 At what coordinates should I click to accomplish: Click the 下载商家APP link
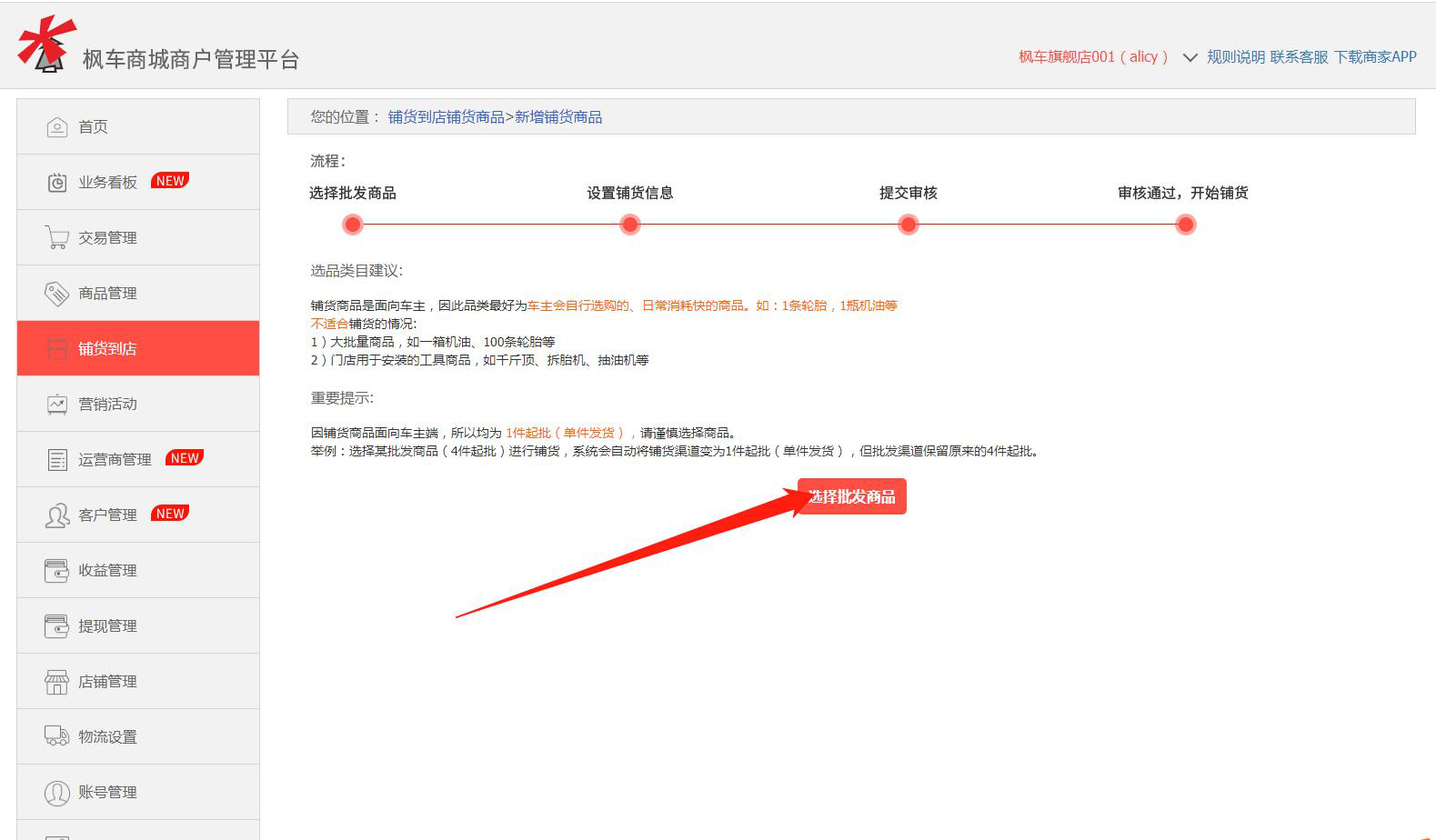coord(1375,57)
